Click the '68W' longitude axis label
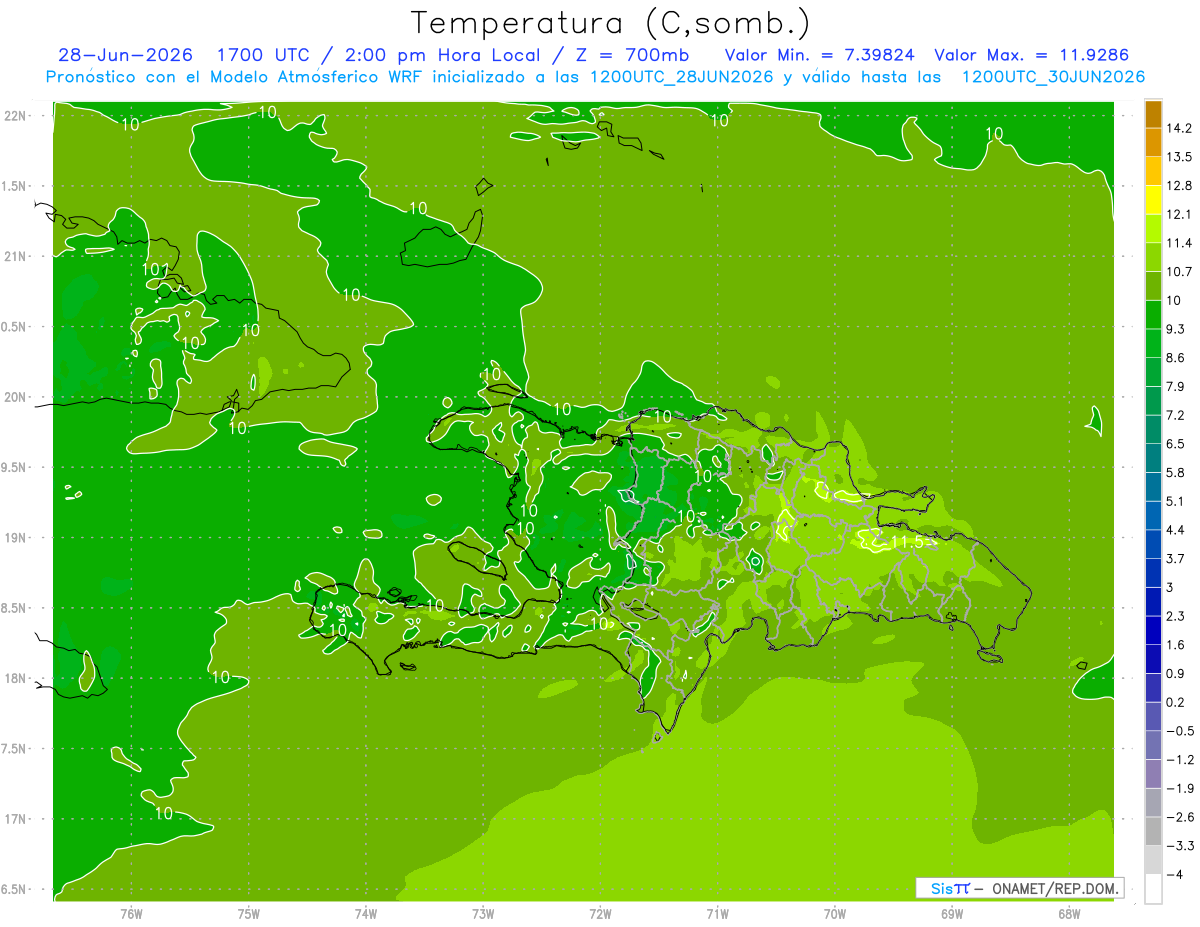 coord(1069,912)
